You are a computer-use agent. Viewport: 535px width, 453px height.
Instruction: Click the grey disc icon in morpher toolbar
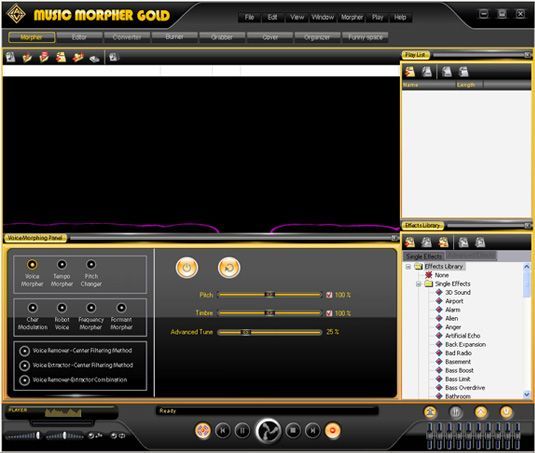click(94, 59)
